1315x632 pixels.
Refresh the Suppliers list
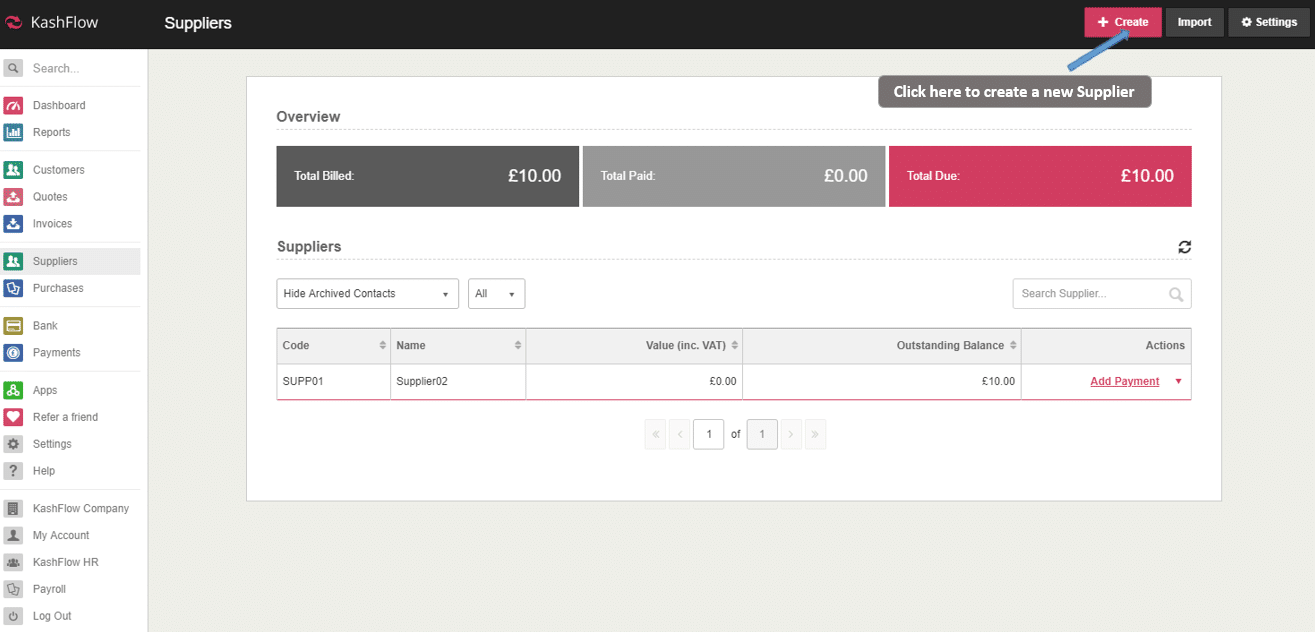(1184, 247)
